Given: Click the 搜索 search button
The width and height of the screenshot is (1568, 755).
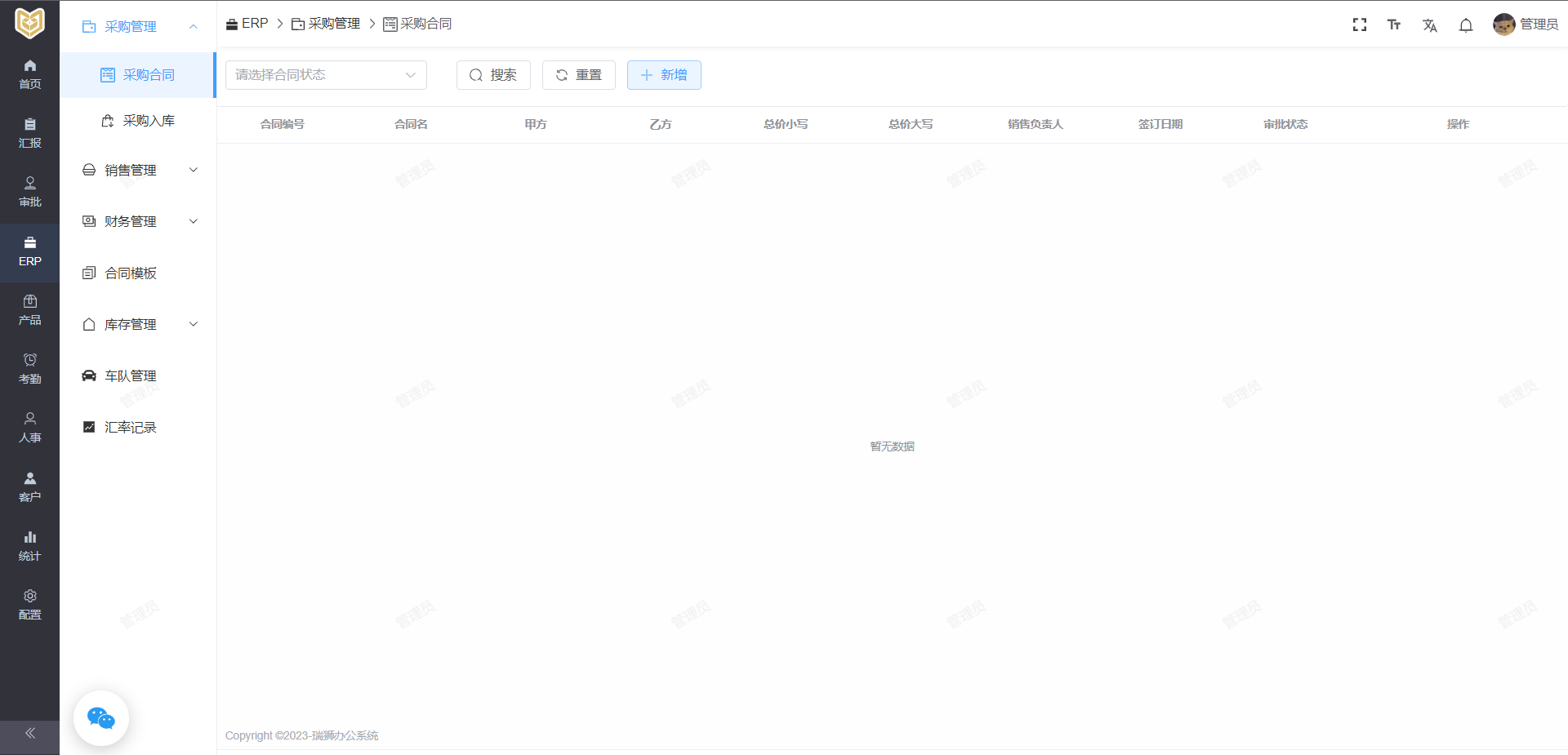Looking at the screenshot, I should (x=493, y=75).
